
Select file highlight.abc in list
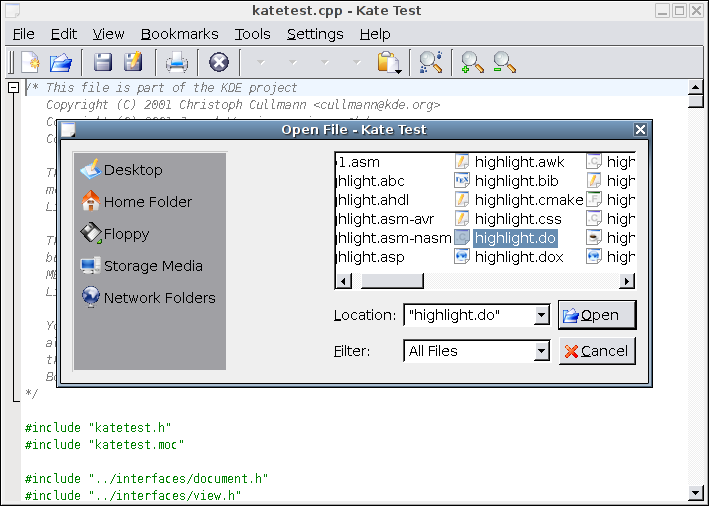point(370,181)
